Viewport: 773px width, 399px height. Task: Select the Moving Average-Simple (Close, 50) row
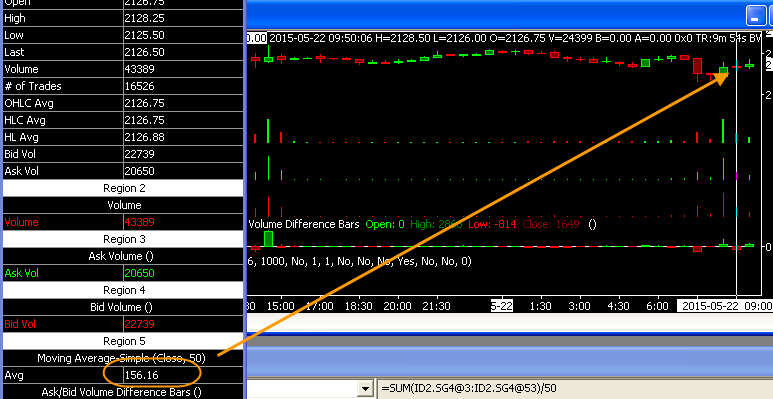coord(123,358)
